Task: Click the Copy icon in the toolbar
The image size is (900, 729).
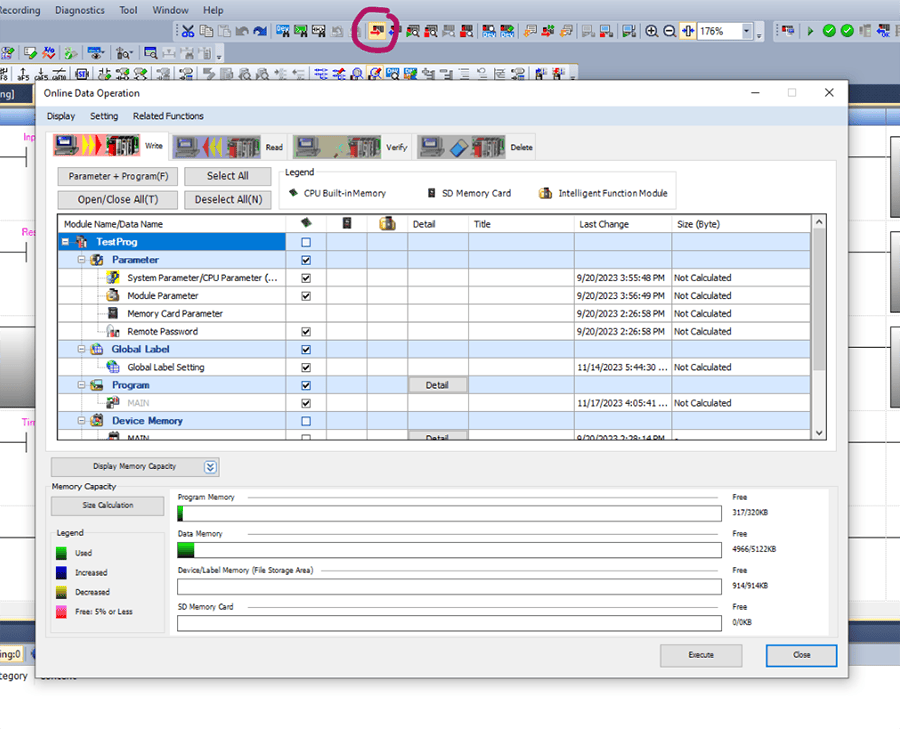Action: (x=205, y=31)
